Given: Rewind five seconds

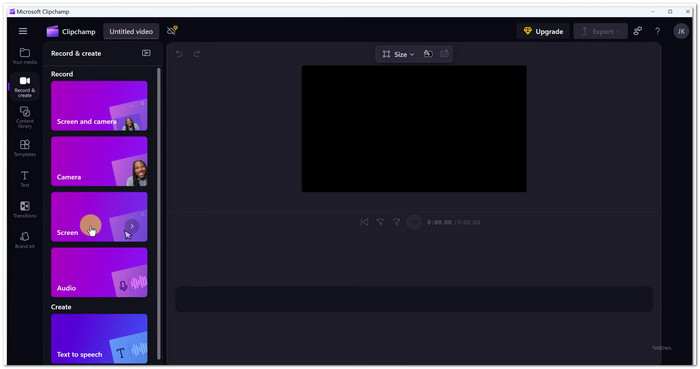Looking at the screenshot, I should pos(380,222).
